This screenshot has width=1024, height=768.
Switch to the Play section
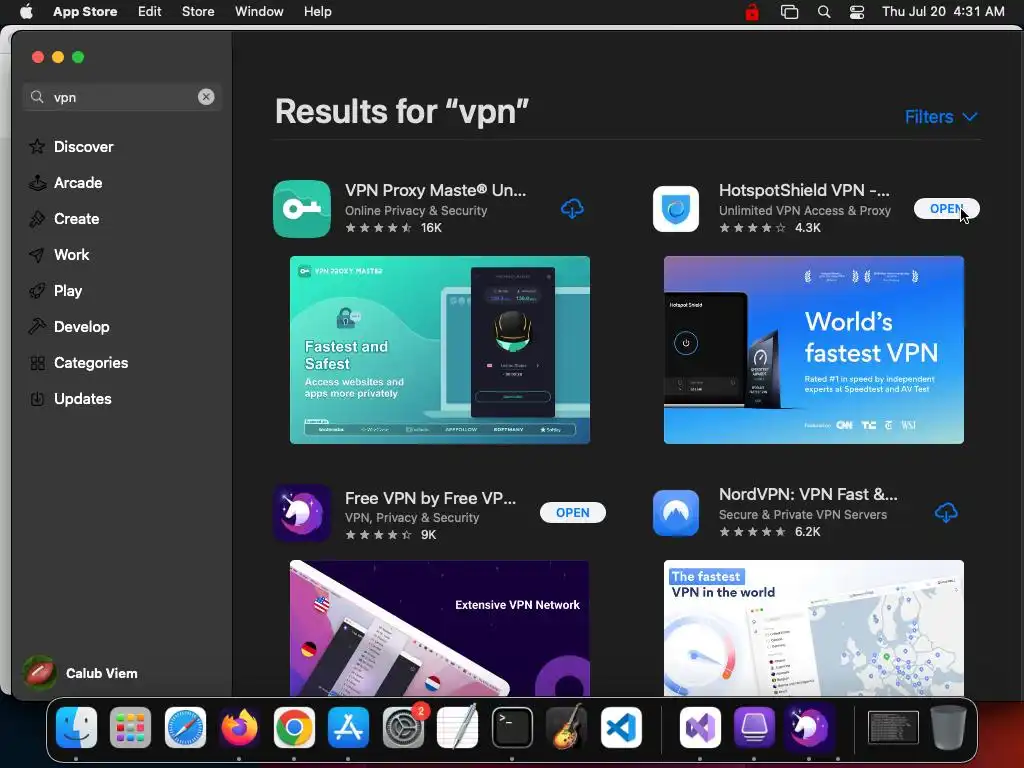click(x=56, y=291)
